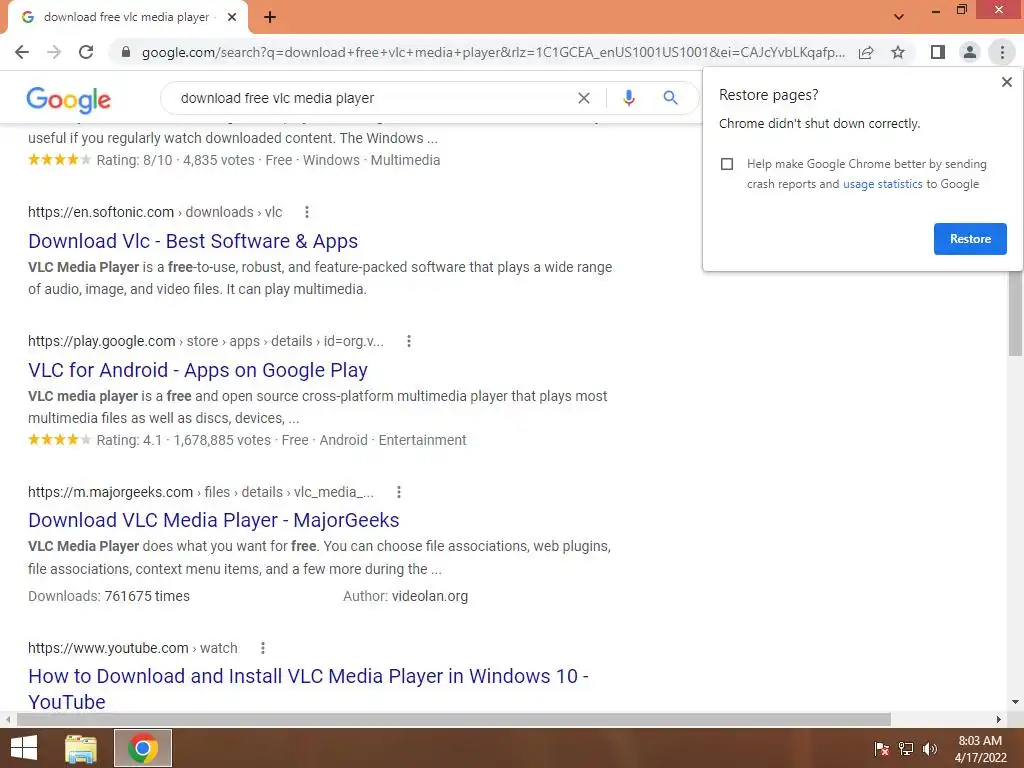Screen dimensions: 1024x768
Task: Open 'Download VLC Media Player - MajorGeeks' result
Action: click(214, 520)
